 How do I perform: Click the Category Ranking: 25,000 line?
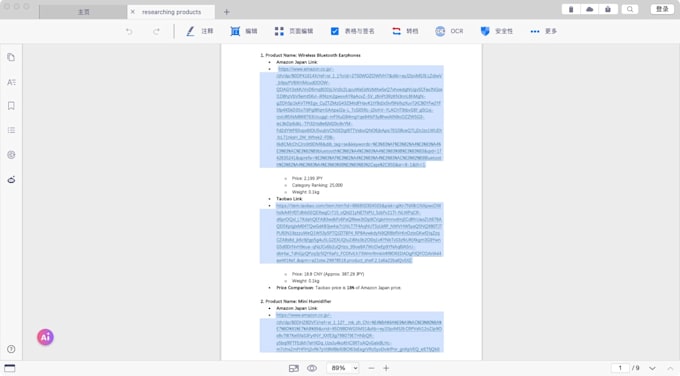point(317,185)
